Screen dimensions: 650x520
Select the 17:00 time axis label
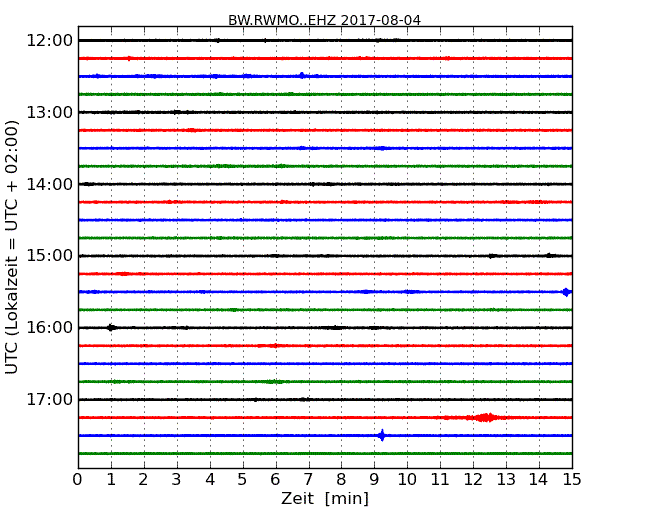coord(49,399)
